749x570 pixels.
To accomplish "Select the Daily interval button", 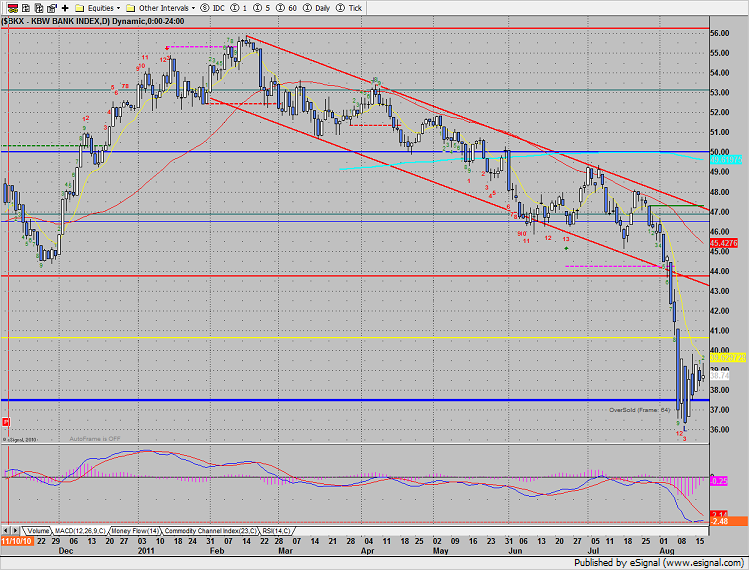I will coord(317,8).
